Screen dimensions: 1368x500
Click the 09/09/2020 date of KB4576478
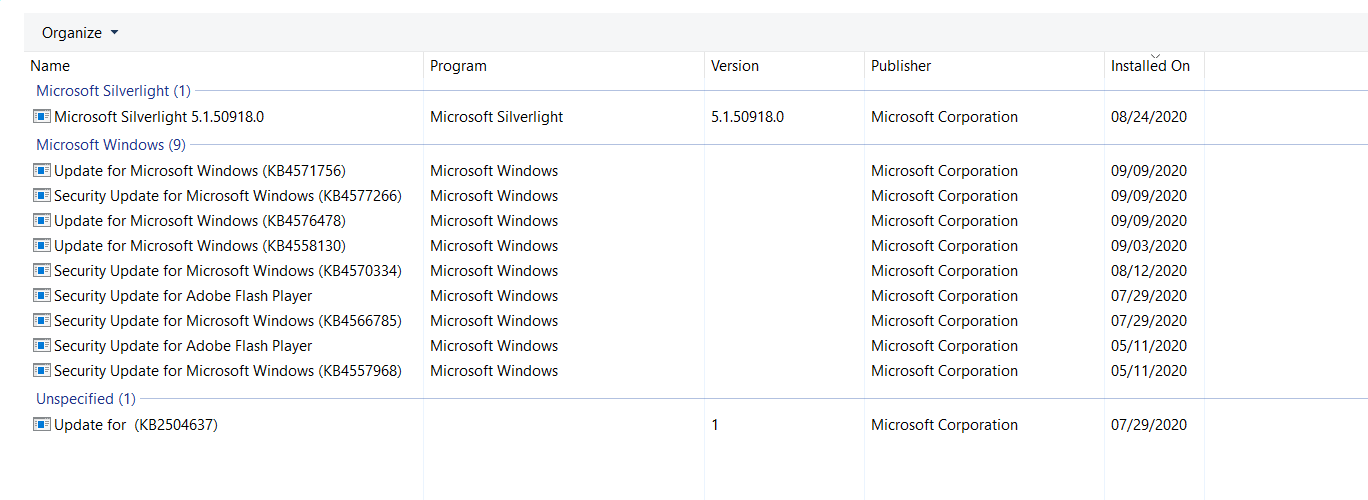(x=1149, y=221)
